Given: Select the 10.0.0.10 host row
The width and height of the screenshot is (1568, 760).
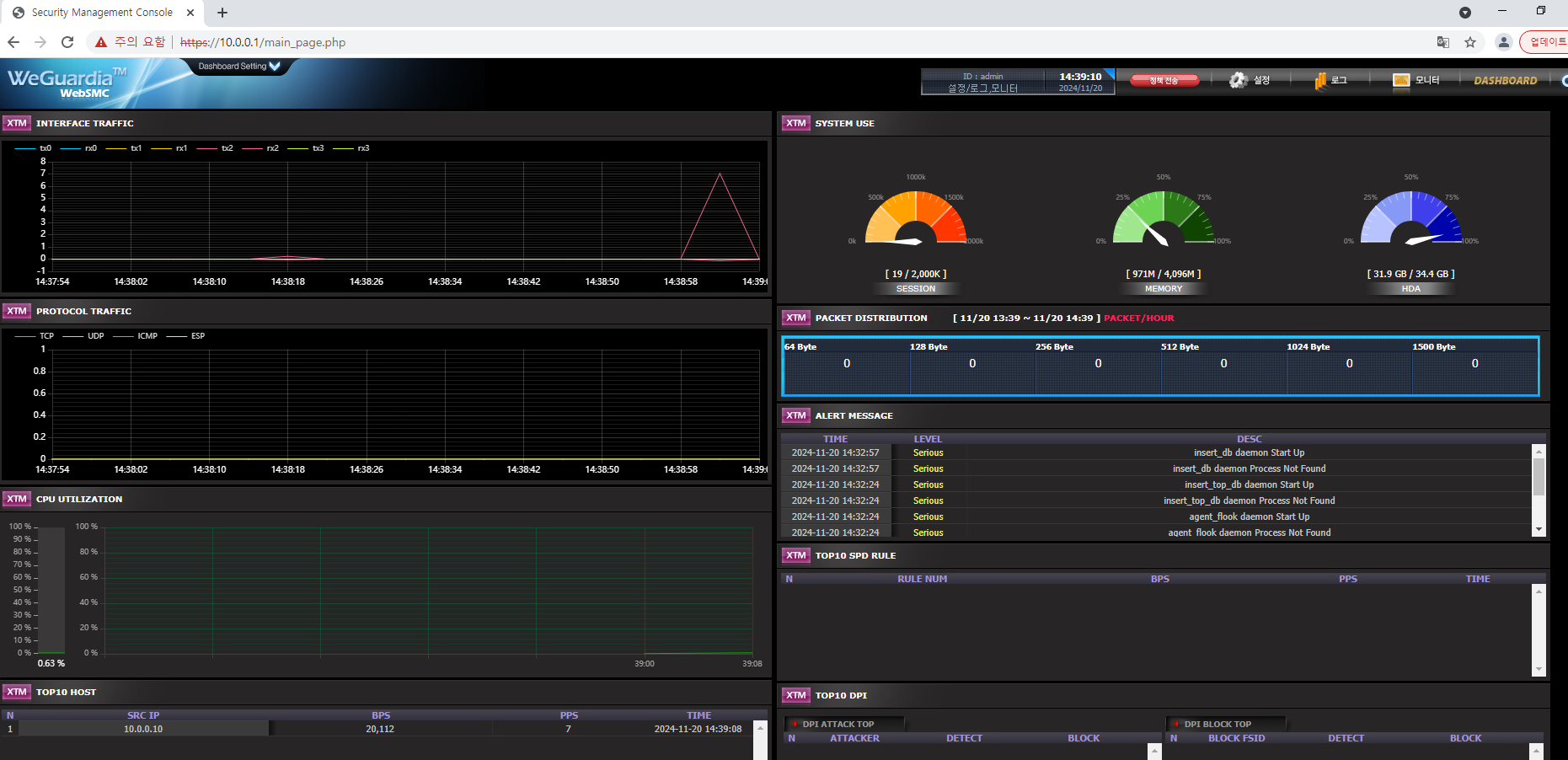Looking at the screenshot, I should pos(376,729).
